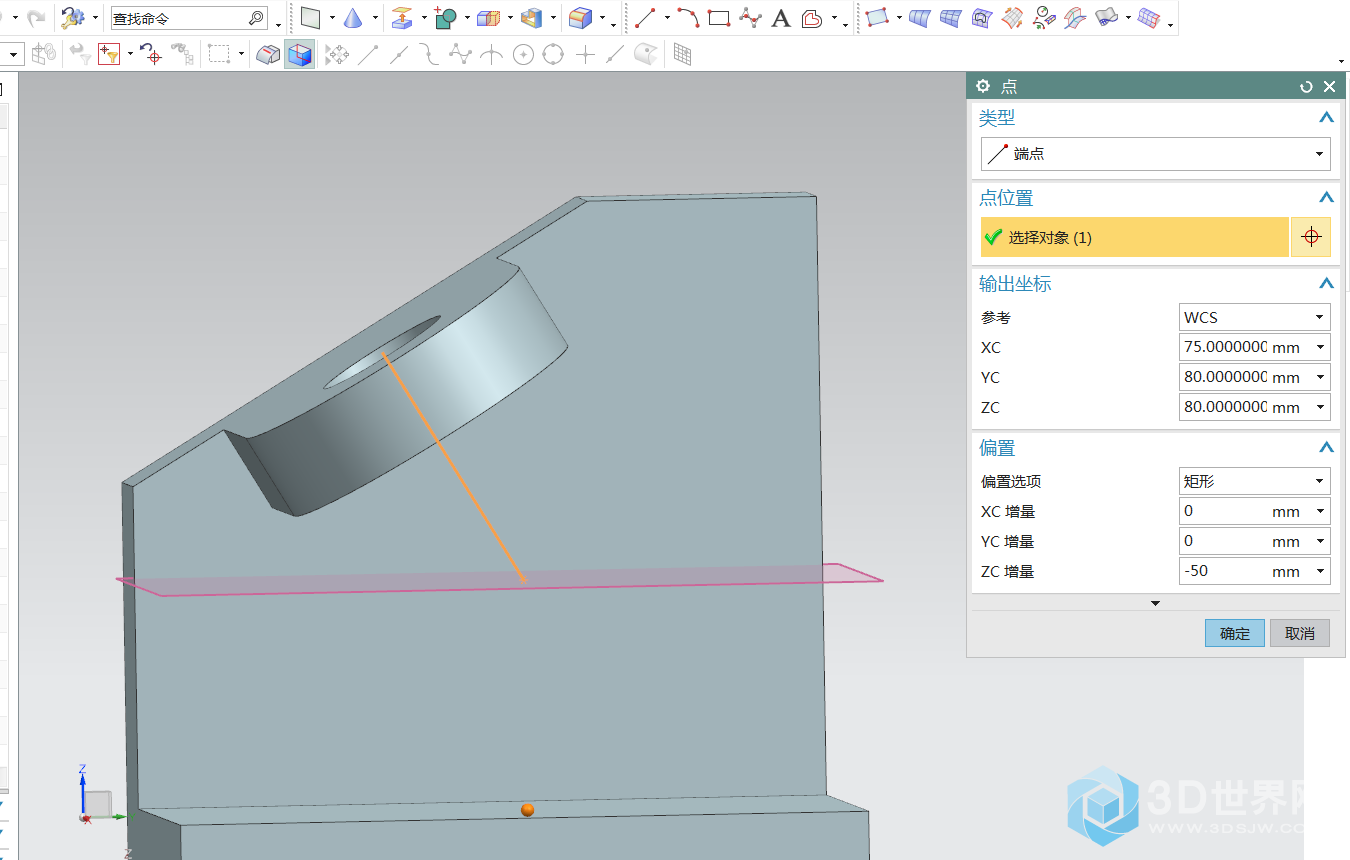Collapse the 点位置 section
1350x860 pixels.
pyautogui.click(x=1326, y=198)
